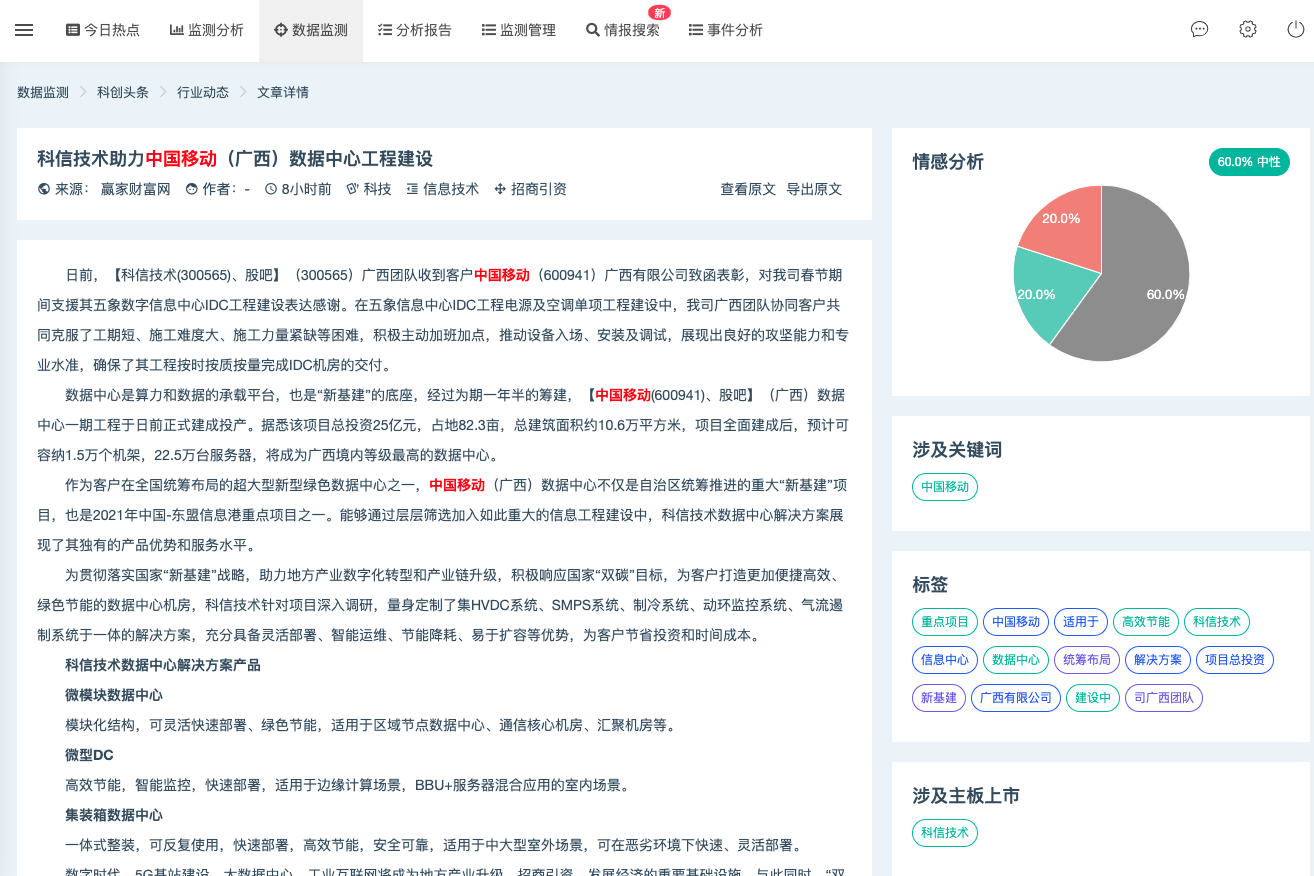Click the 中国移动 keyword tag under 涉及关键词
Screen dimensions: 1314x876
pos(944,487)
